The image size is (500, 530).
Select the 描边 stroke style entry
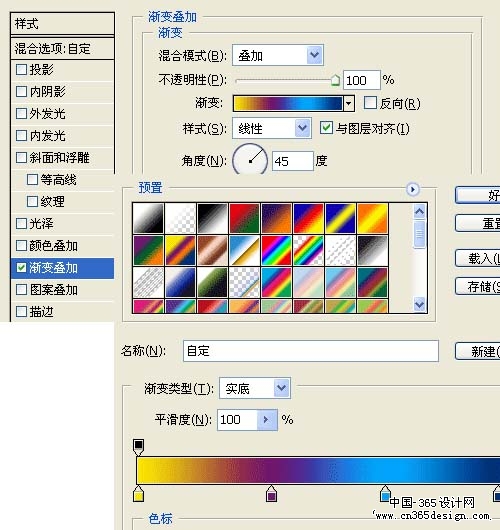tap(63, 311)
